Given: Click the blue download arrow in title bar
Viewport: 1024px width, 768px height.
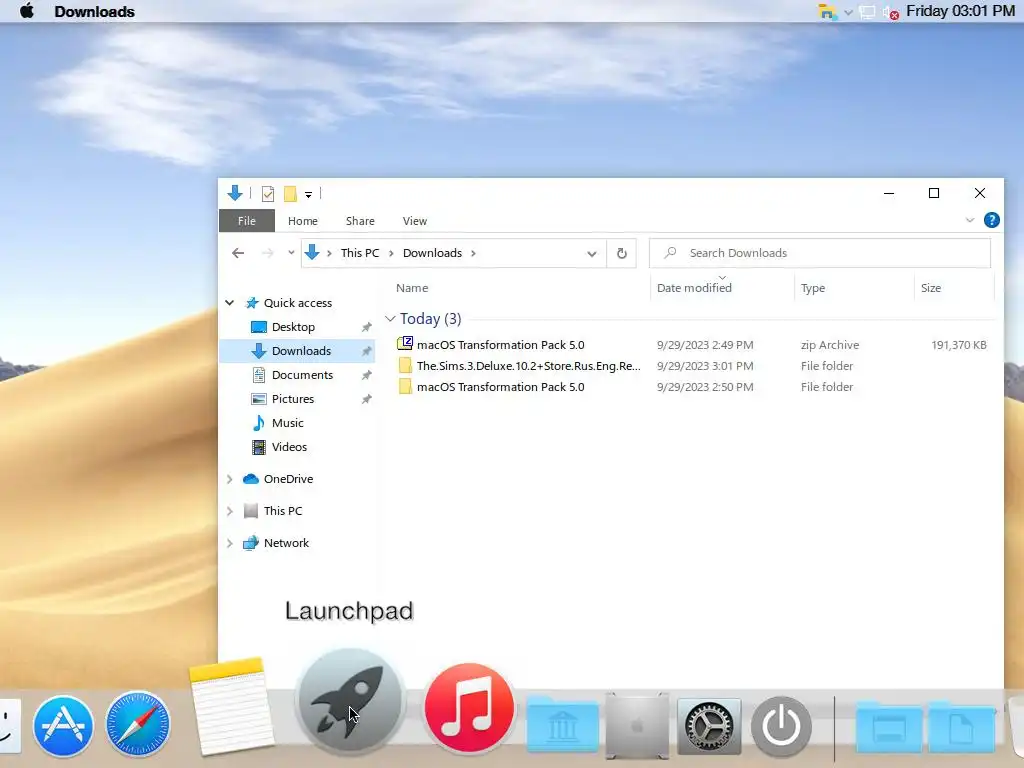Looking at the screenshot, I should [x=235, y=193].
